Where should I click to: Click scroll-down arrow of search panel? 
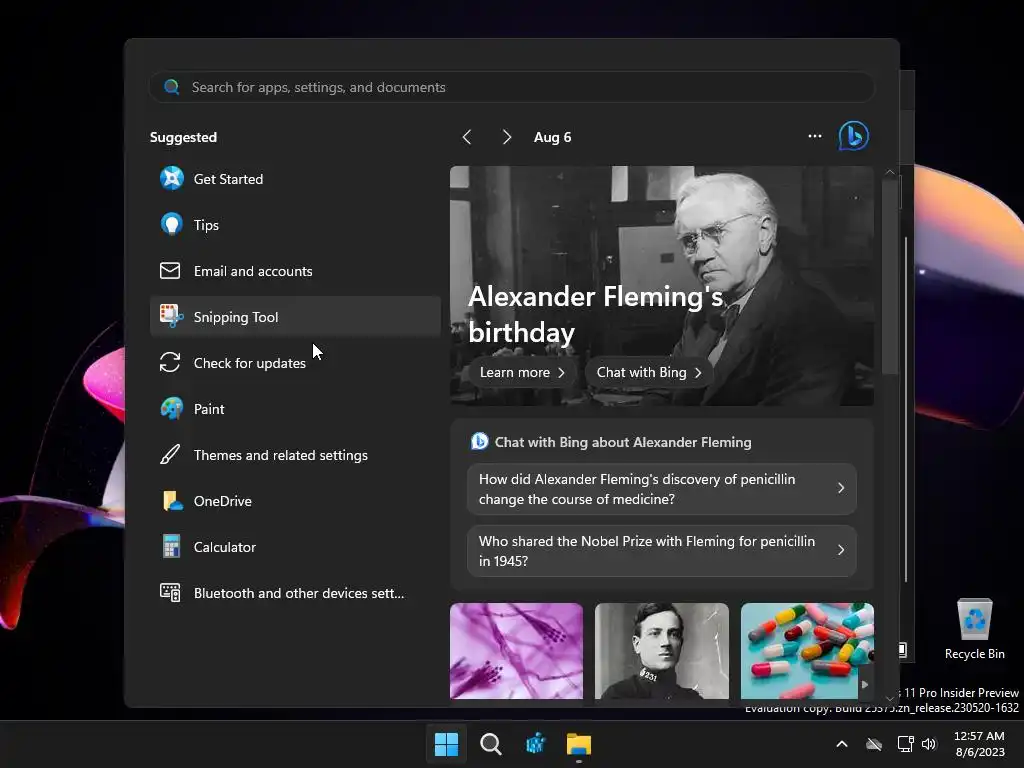pos(889,698)
